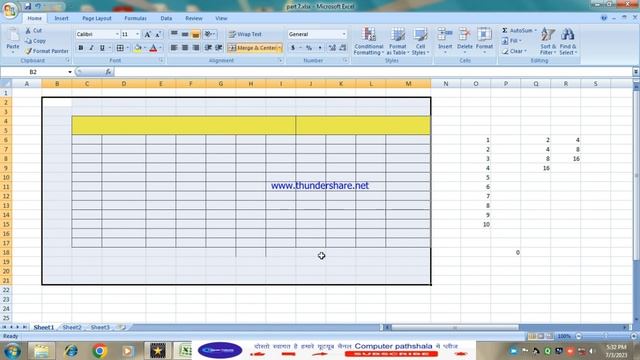Apply Percent Style icon
The image size is (640, 360).
tap(309, 48)
